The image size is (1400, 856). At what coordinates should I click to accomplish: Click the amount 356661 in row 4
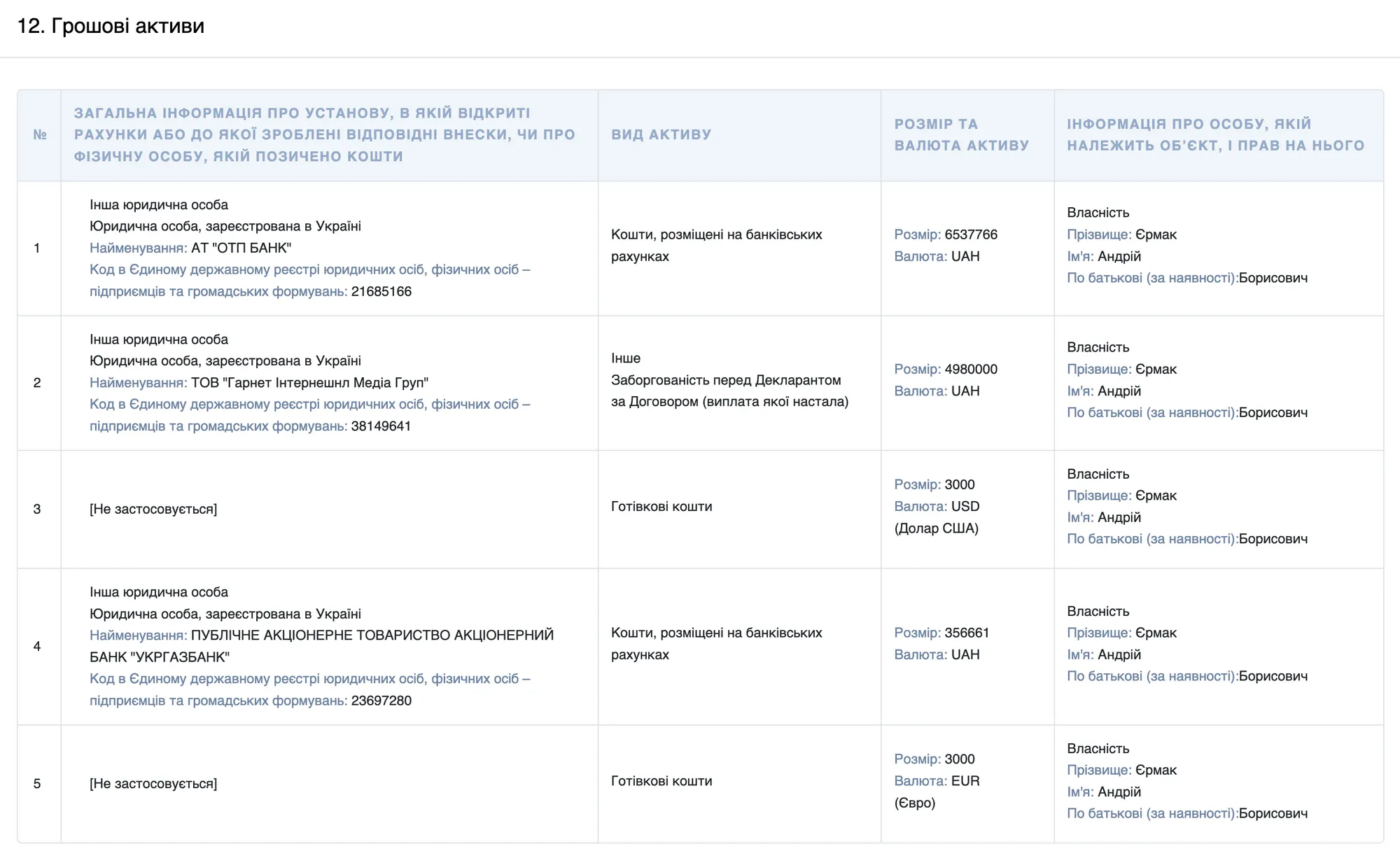(x=966, y=633)
